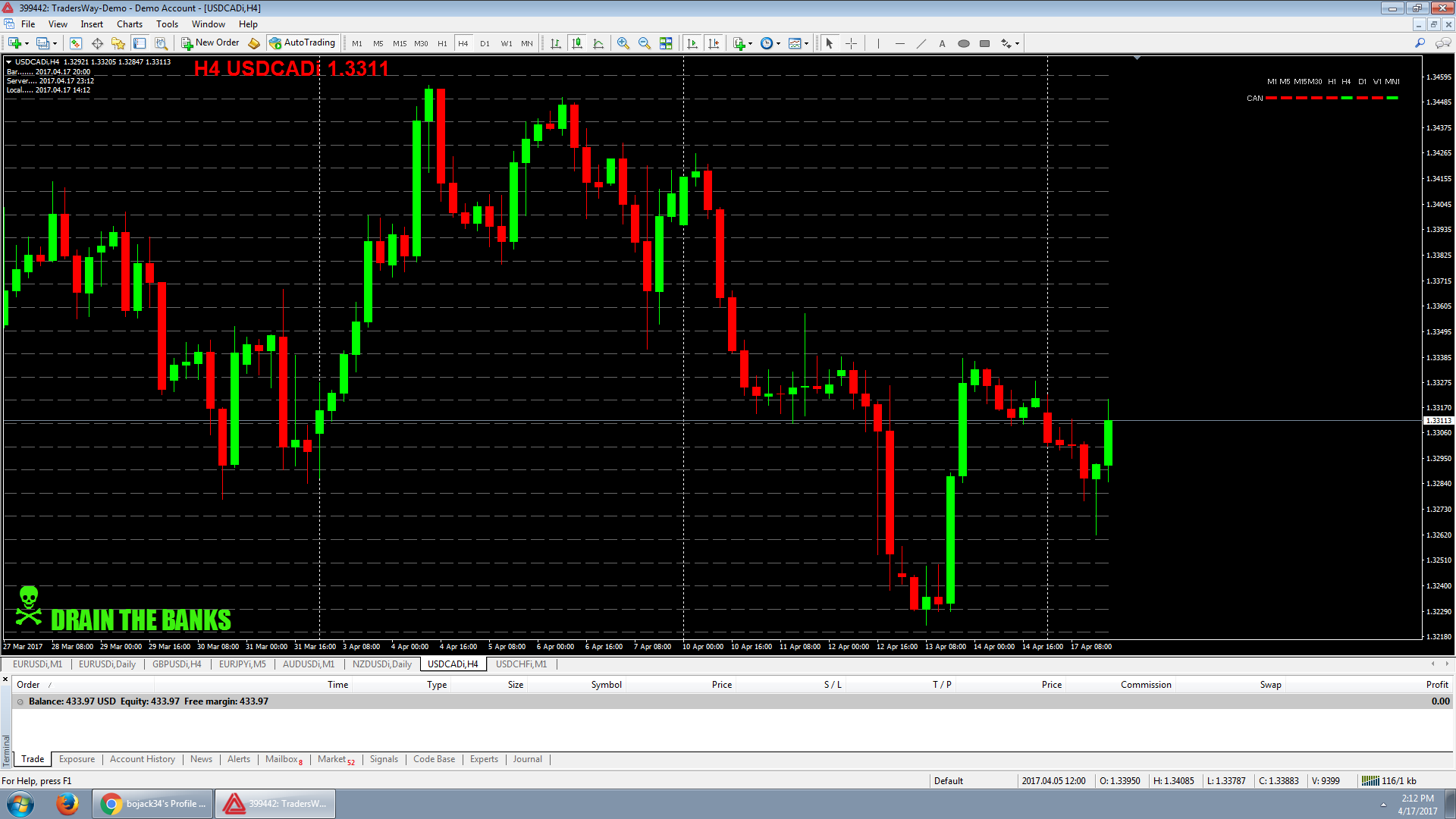The width and height of the screenshot is (1456, 819).
Task: Select the Trendline drawing tool
Action: click(x=921, y=43)
